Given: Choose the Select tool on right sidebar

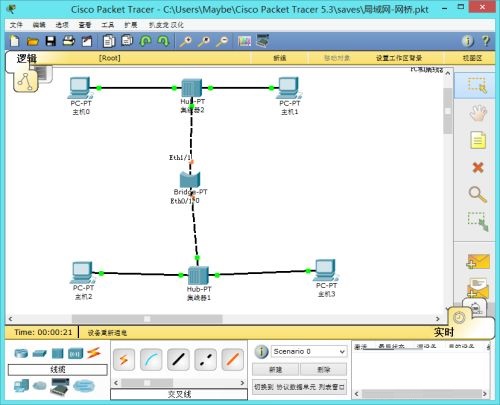Looking at the screenshot, I should click(477, 85).
